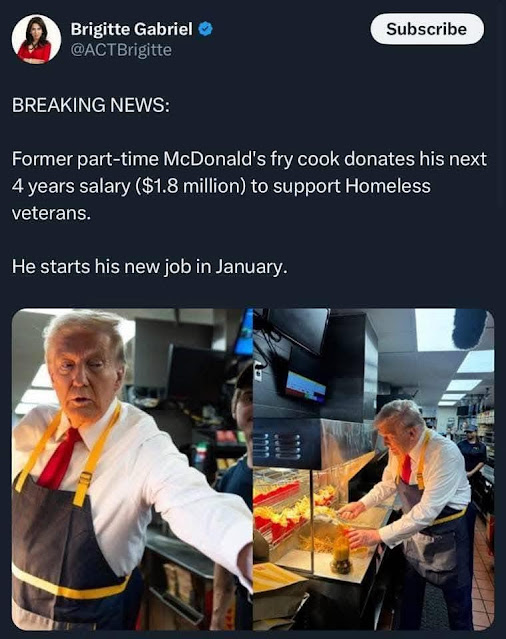
Task: Click the blue verified checkmark badge
Action: pos(205,29)
